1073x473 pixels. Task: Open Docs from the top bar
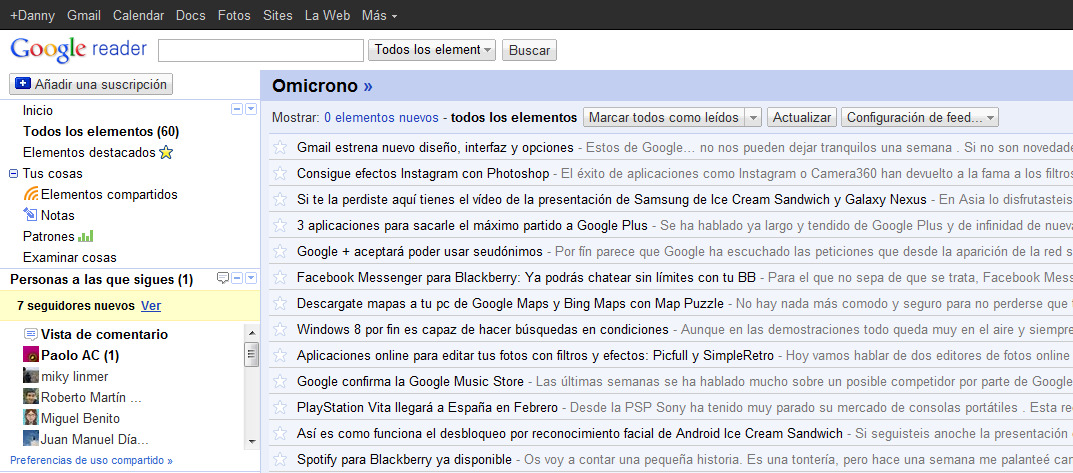coord(190,15)
